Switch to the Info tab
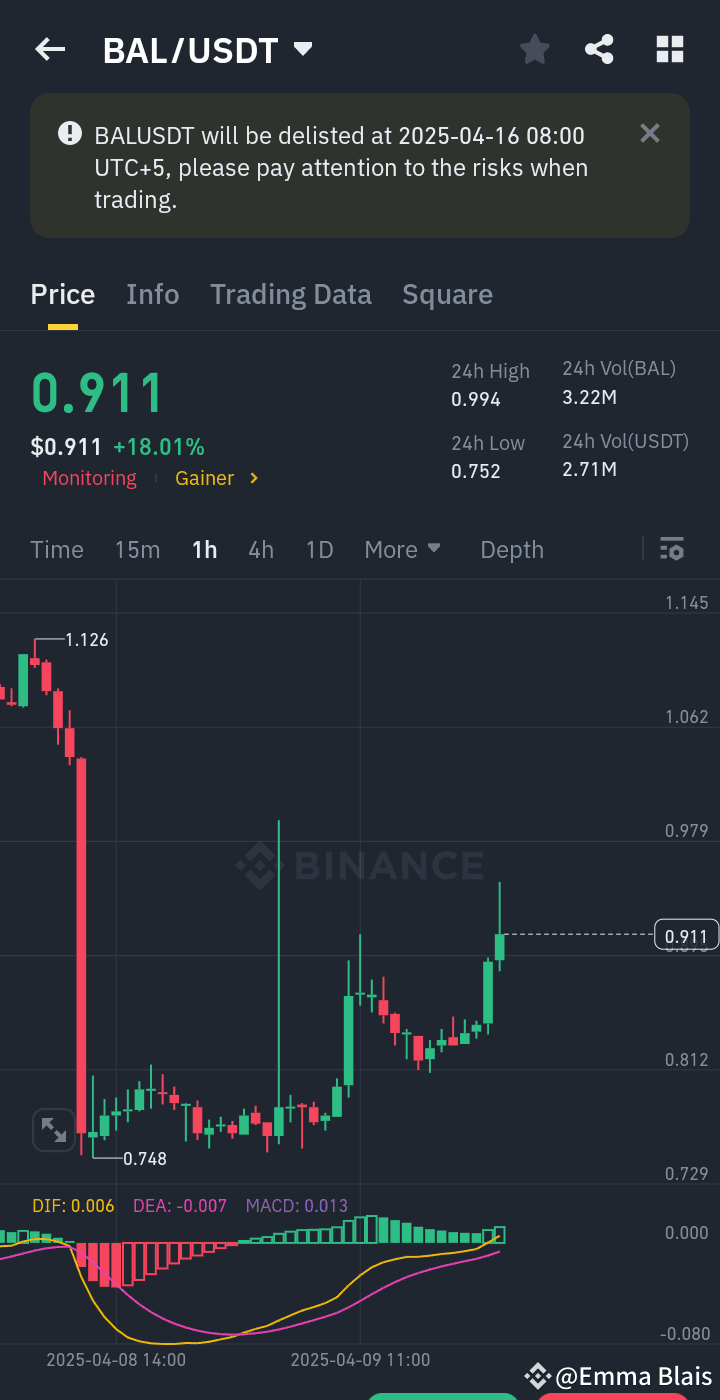The width and height of the screenshot is (720, 1400). 152,294
